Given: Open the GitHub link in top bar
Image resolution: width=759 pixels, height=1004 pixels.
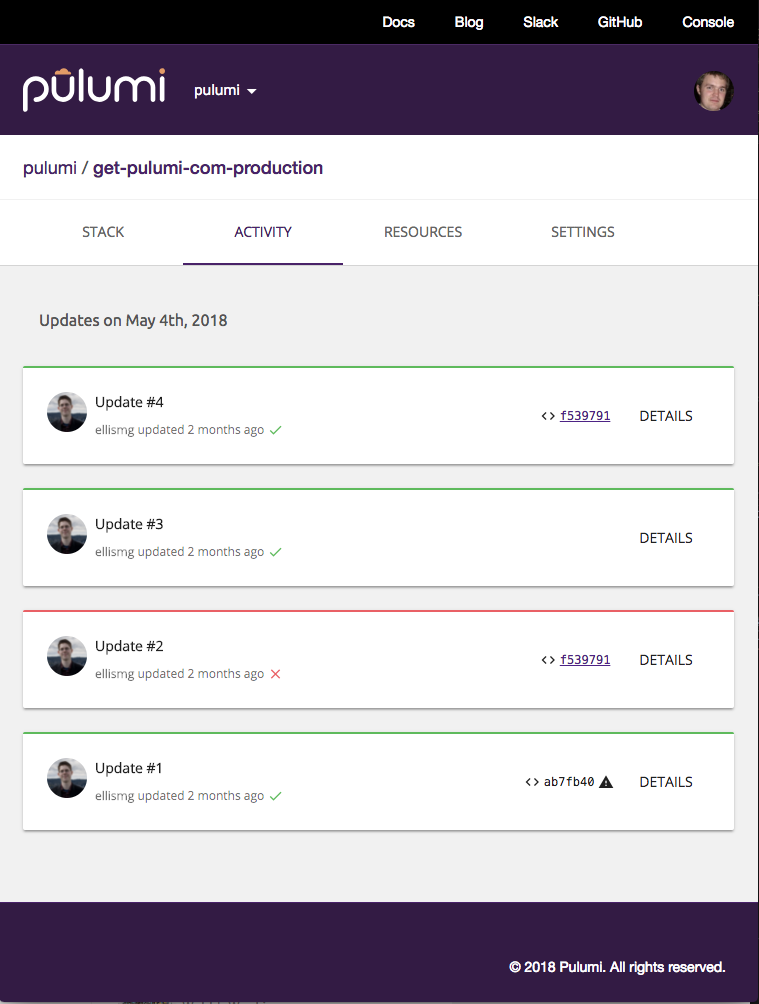Looking at the screenshot, I should 620,22.
